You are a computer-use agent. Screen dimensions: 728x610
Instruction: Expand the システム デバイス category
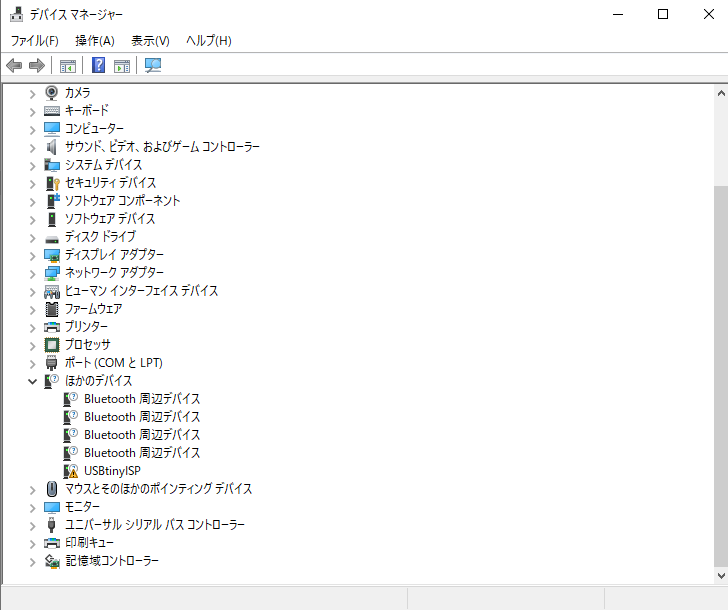pyautogui.click(x=32, y=166)
